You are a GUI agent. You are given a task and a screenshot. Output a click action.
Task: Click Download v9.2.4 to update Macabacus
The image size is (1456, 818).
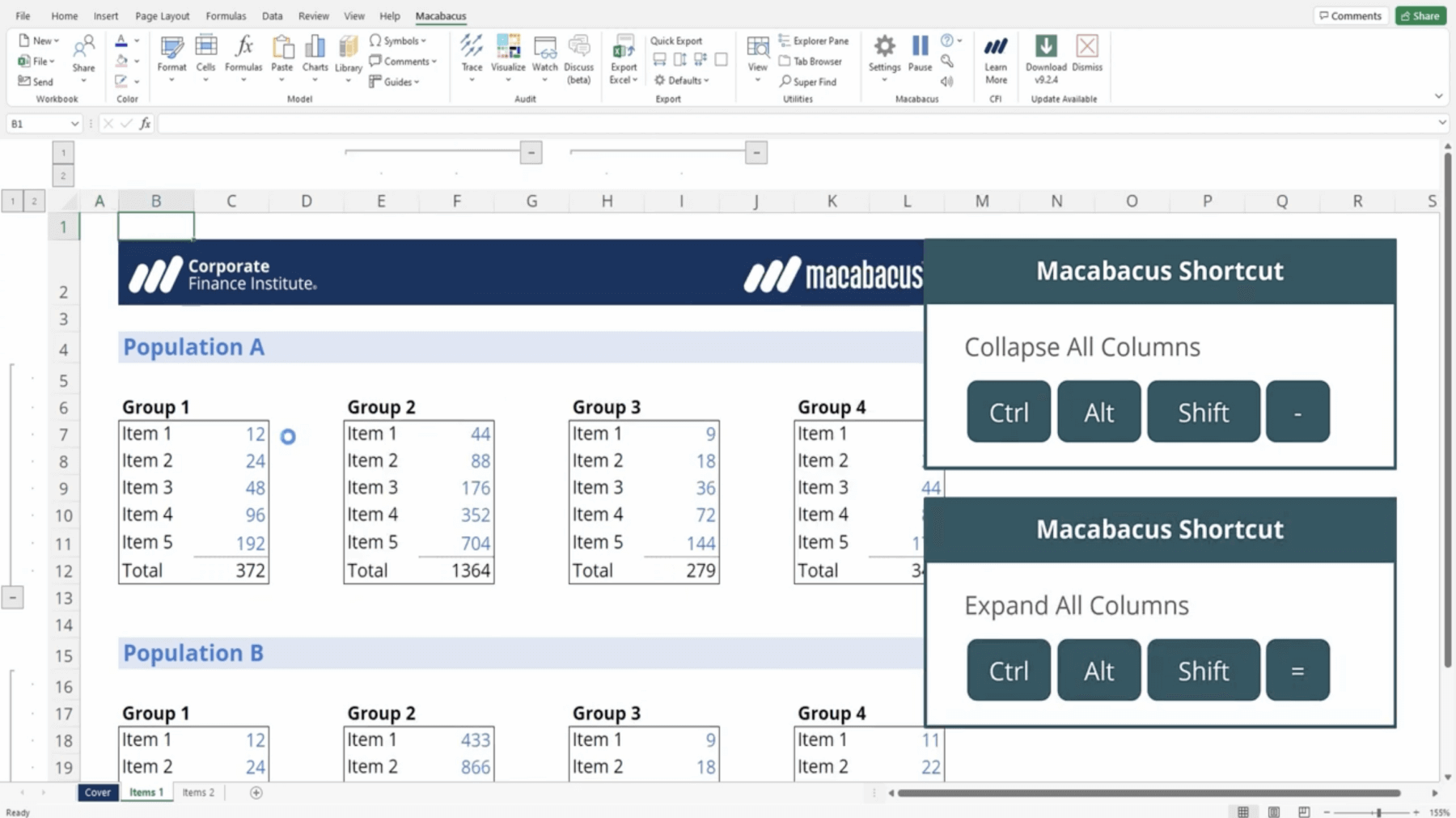tap(1045, 57)
